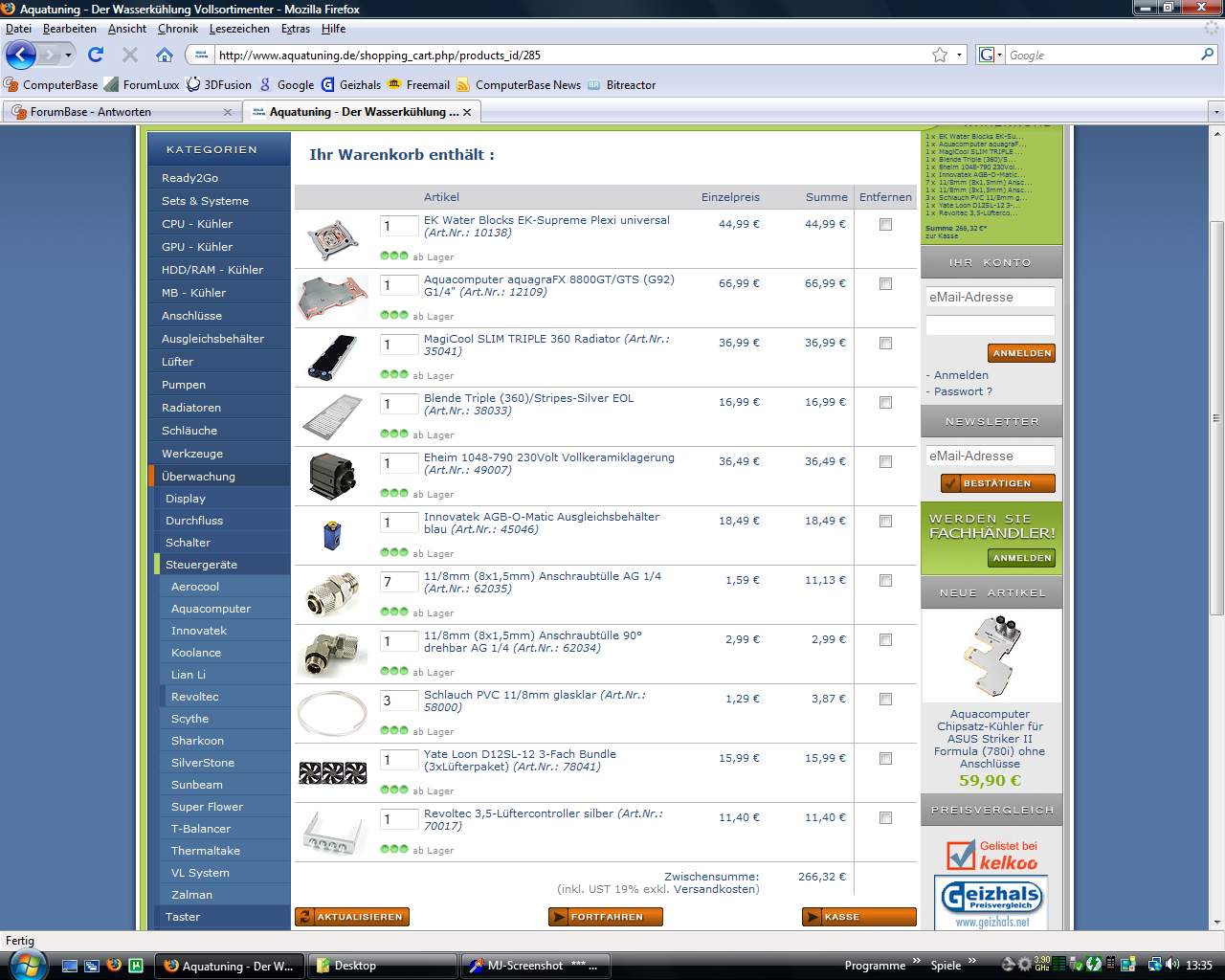Open the URL bar history dropdown

960,55
